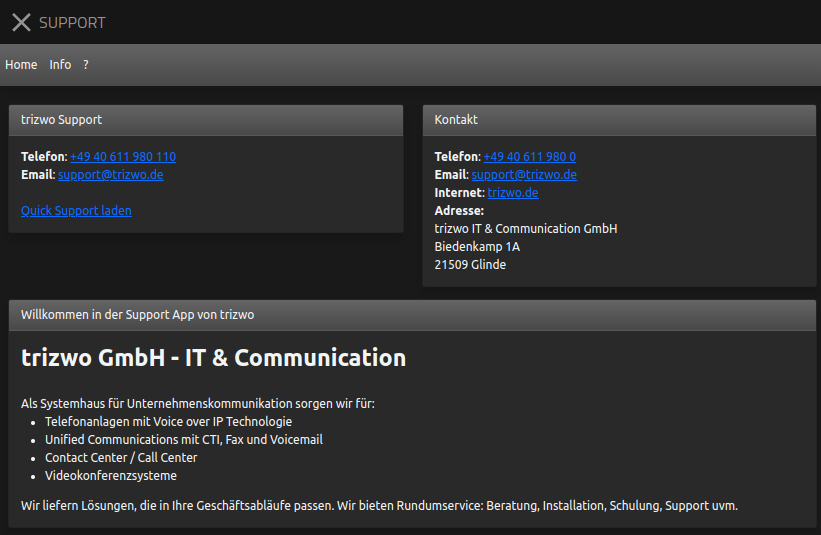Click the 'Contact Center / Call Center' item
Screen dimensions: 821x535
(121, 458)
